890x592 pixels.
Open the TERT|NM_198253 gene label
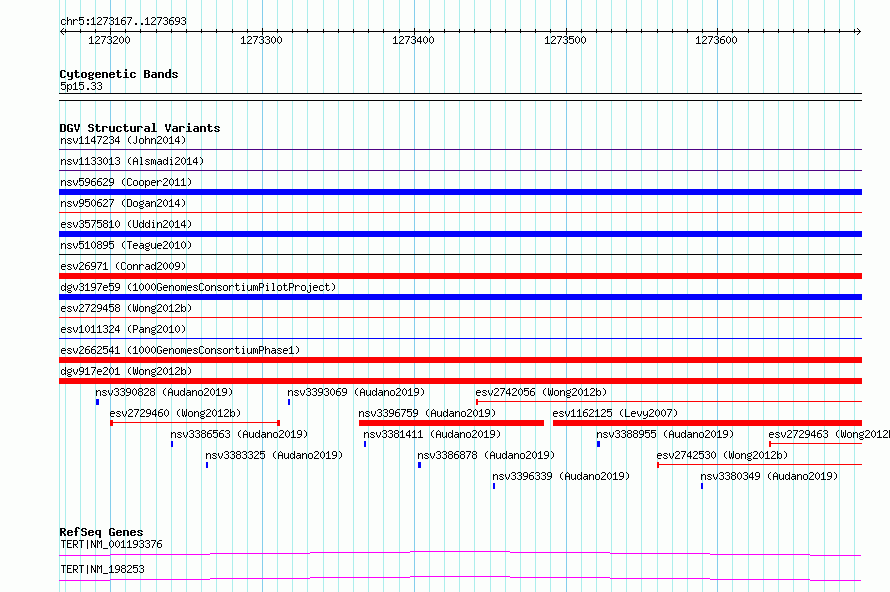102,569
